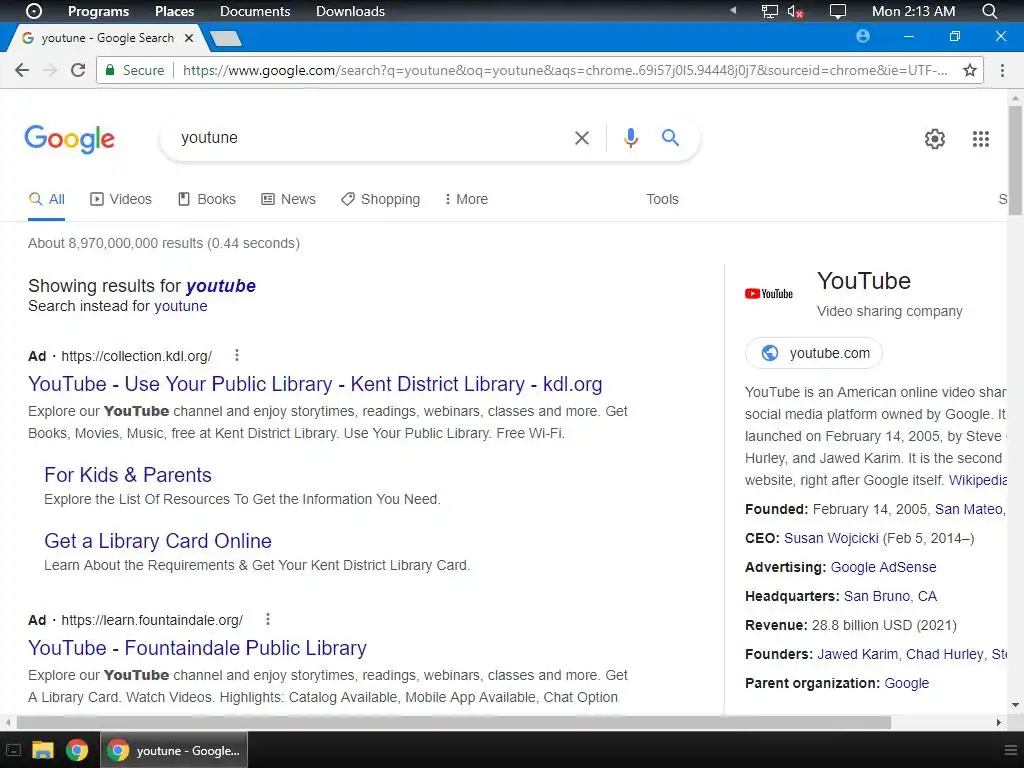This screenshot has height=768, width=1024.
Task: Switch to Books results tab
Action: click(206, 199)
